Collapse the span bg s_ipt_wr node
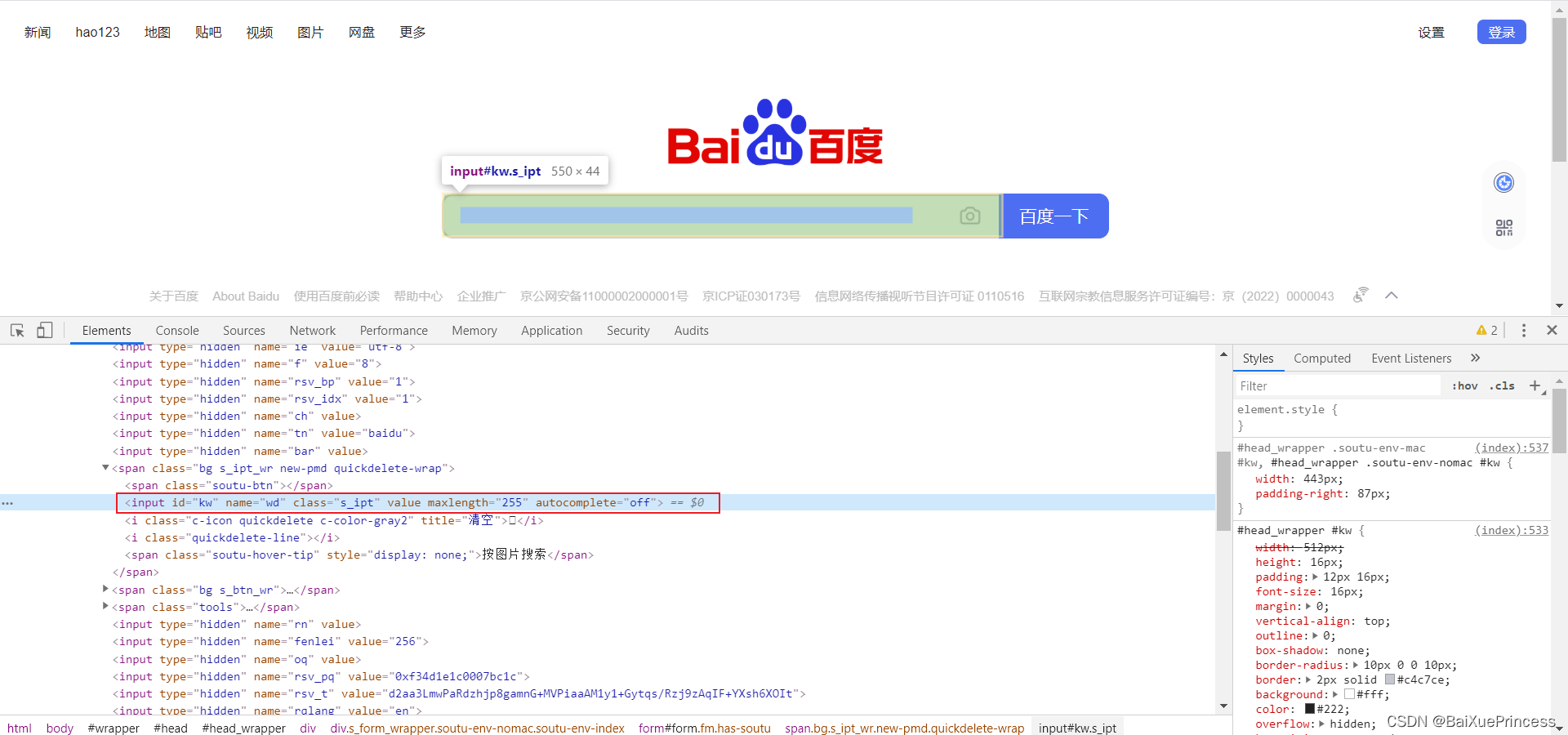The image size is (1568, 735). coord(105,468)
